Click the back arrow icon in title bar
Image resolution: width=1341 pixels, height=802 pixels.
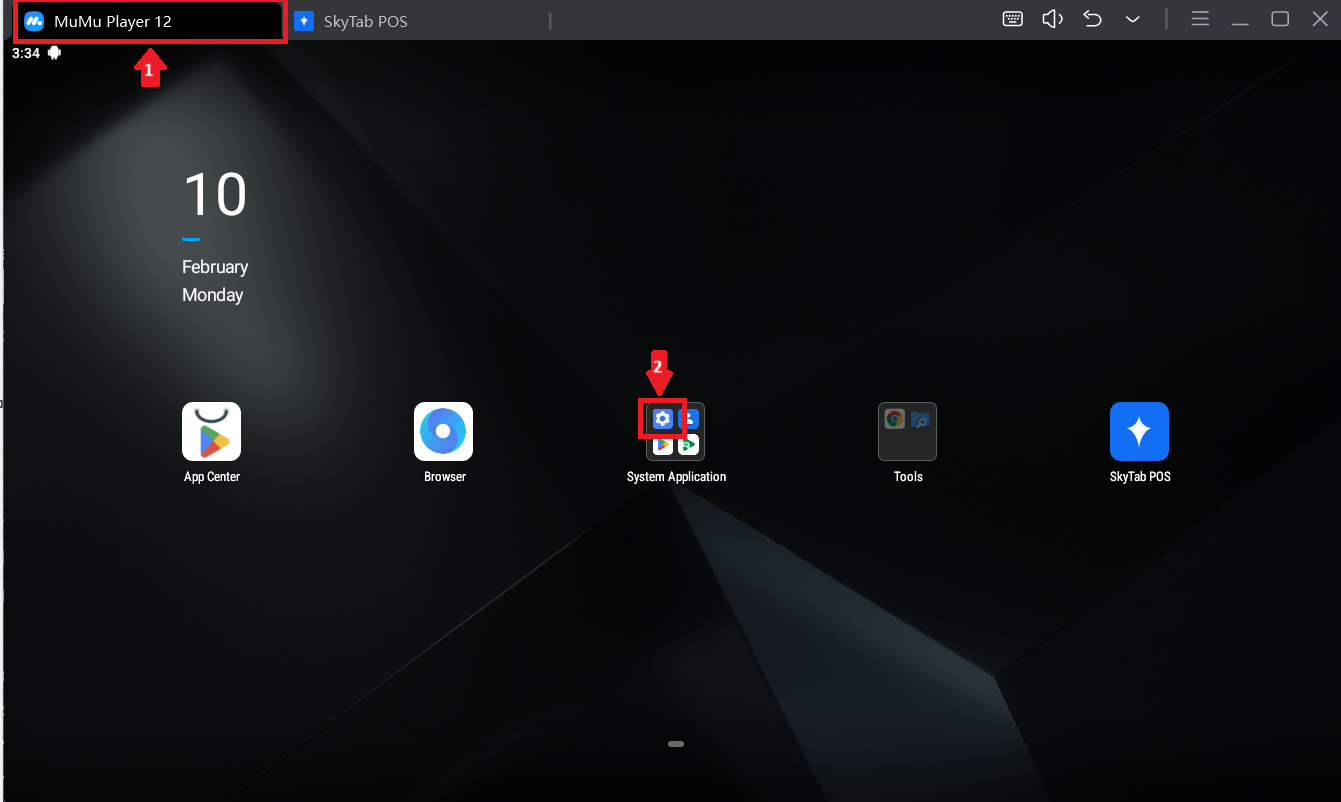click(1093, 19)
